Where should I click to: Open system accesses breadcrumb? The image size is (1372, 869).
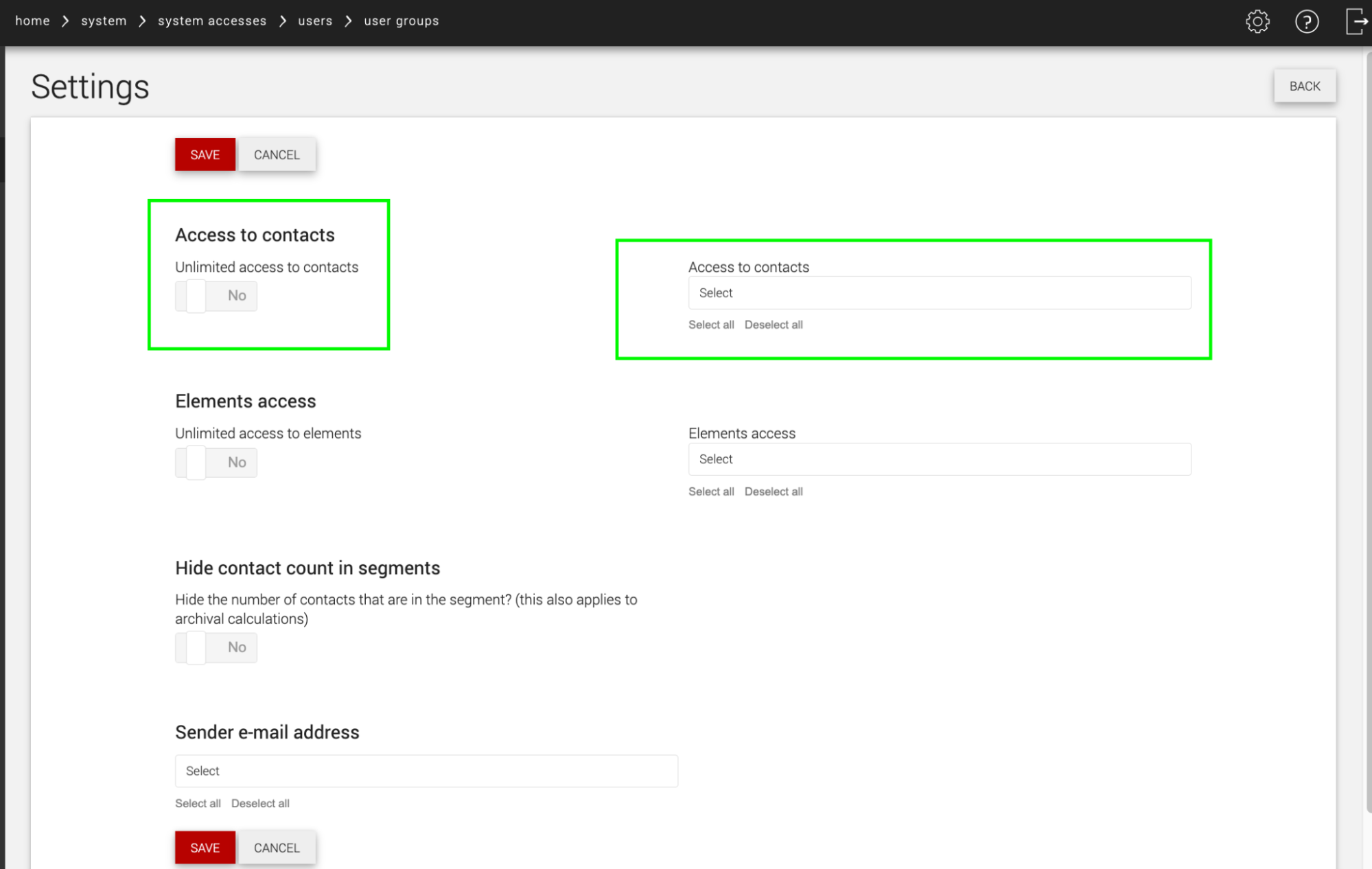[212, 21]
